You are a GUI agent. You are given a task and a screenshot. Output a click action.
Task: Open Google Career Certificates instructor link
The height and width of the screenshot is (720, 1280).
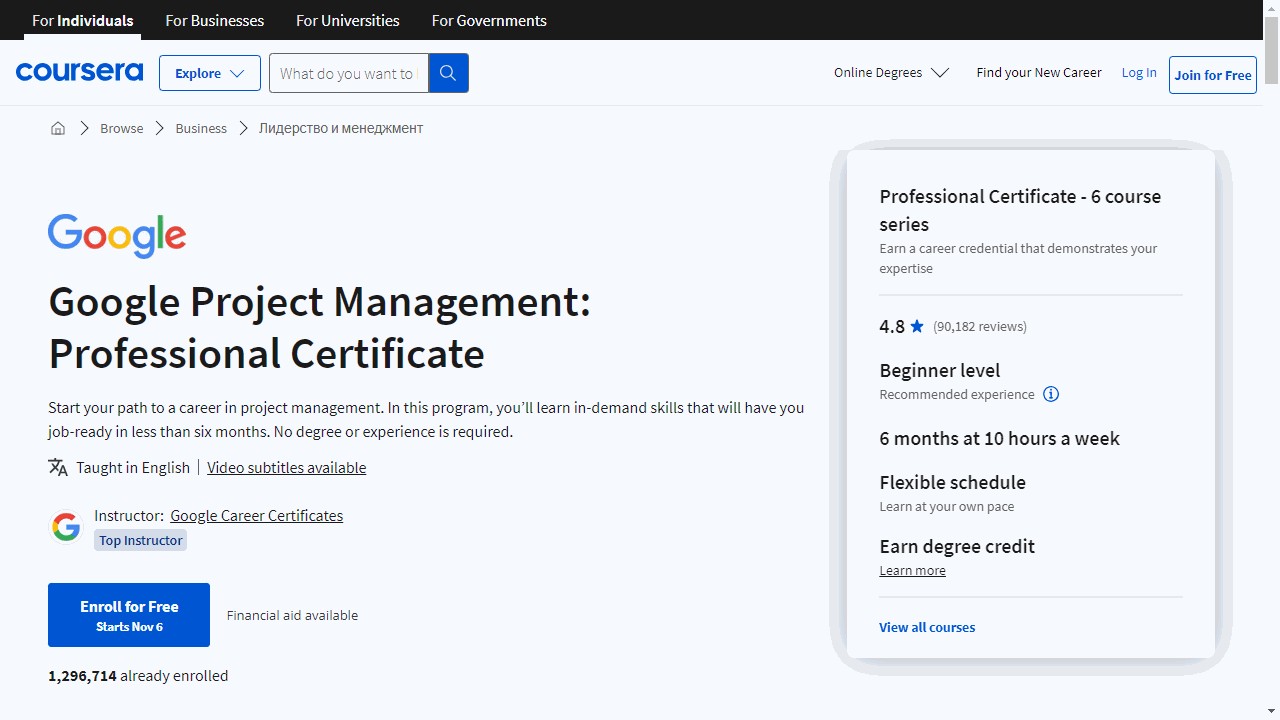click(257, 516)
